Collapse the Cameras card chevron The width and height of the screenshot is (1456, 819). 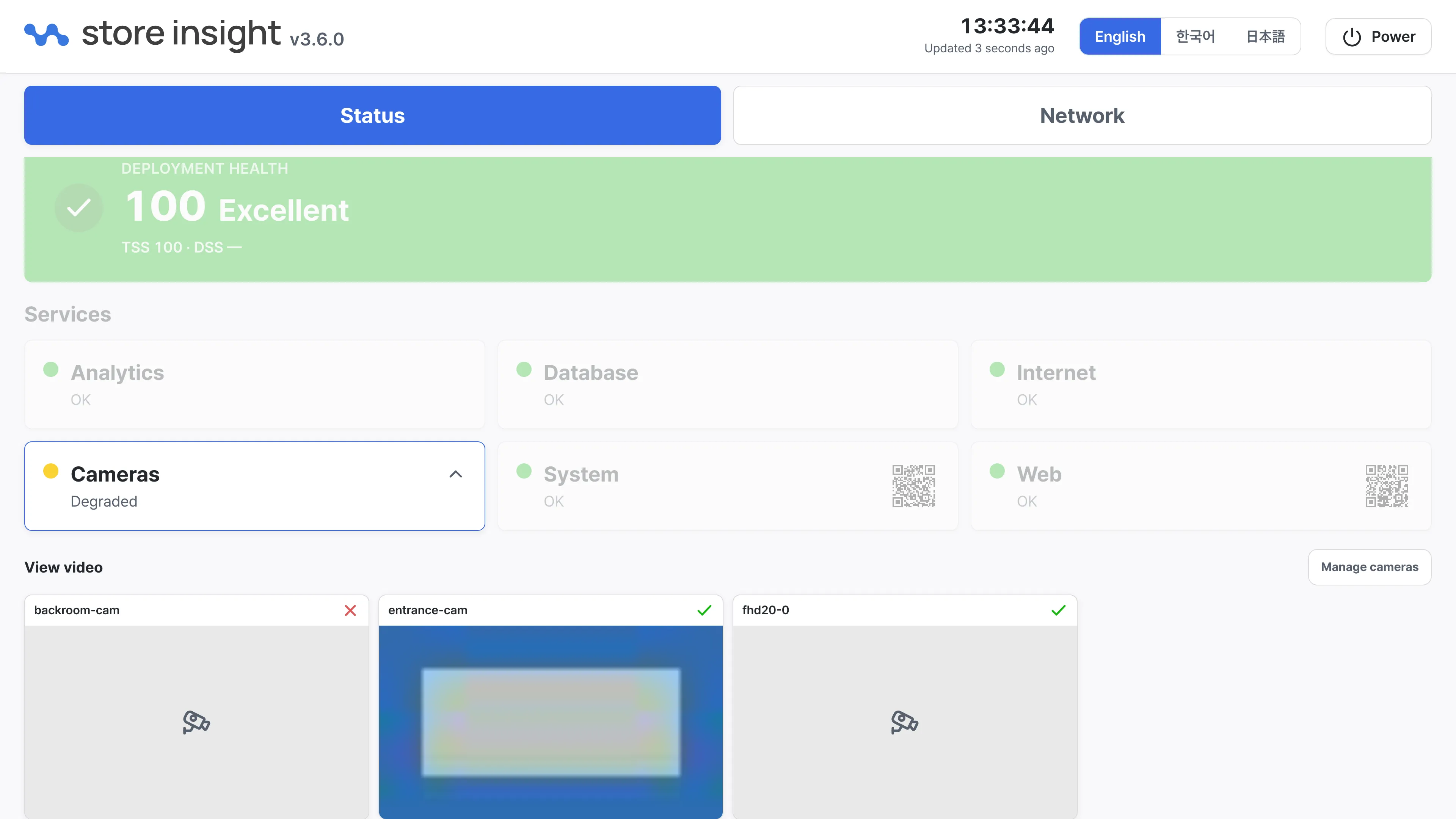click(x=455, y=474)
